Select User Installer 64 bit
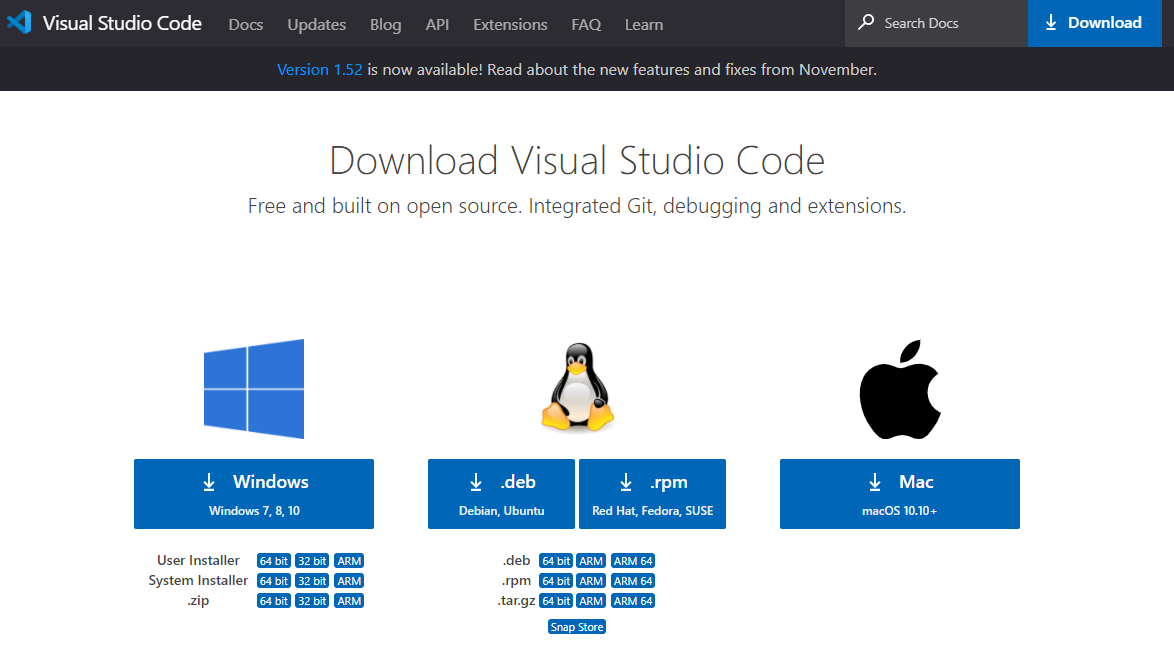 [x=273, y=561]
